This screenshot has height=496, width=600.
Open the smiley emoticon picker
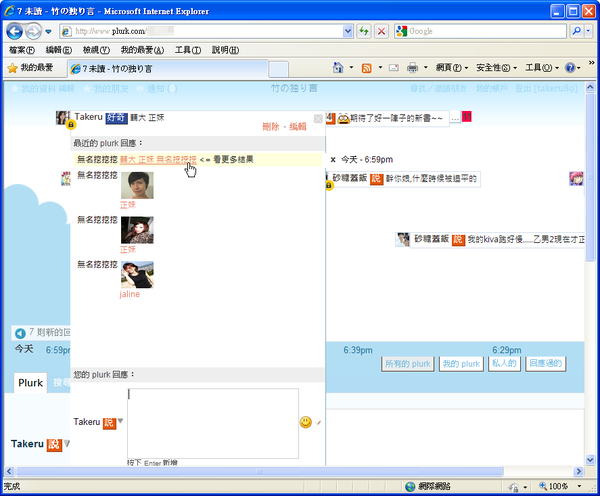pos(305,422)
